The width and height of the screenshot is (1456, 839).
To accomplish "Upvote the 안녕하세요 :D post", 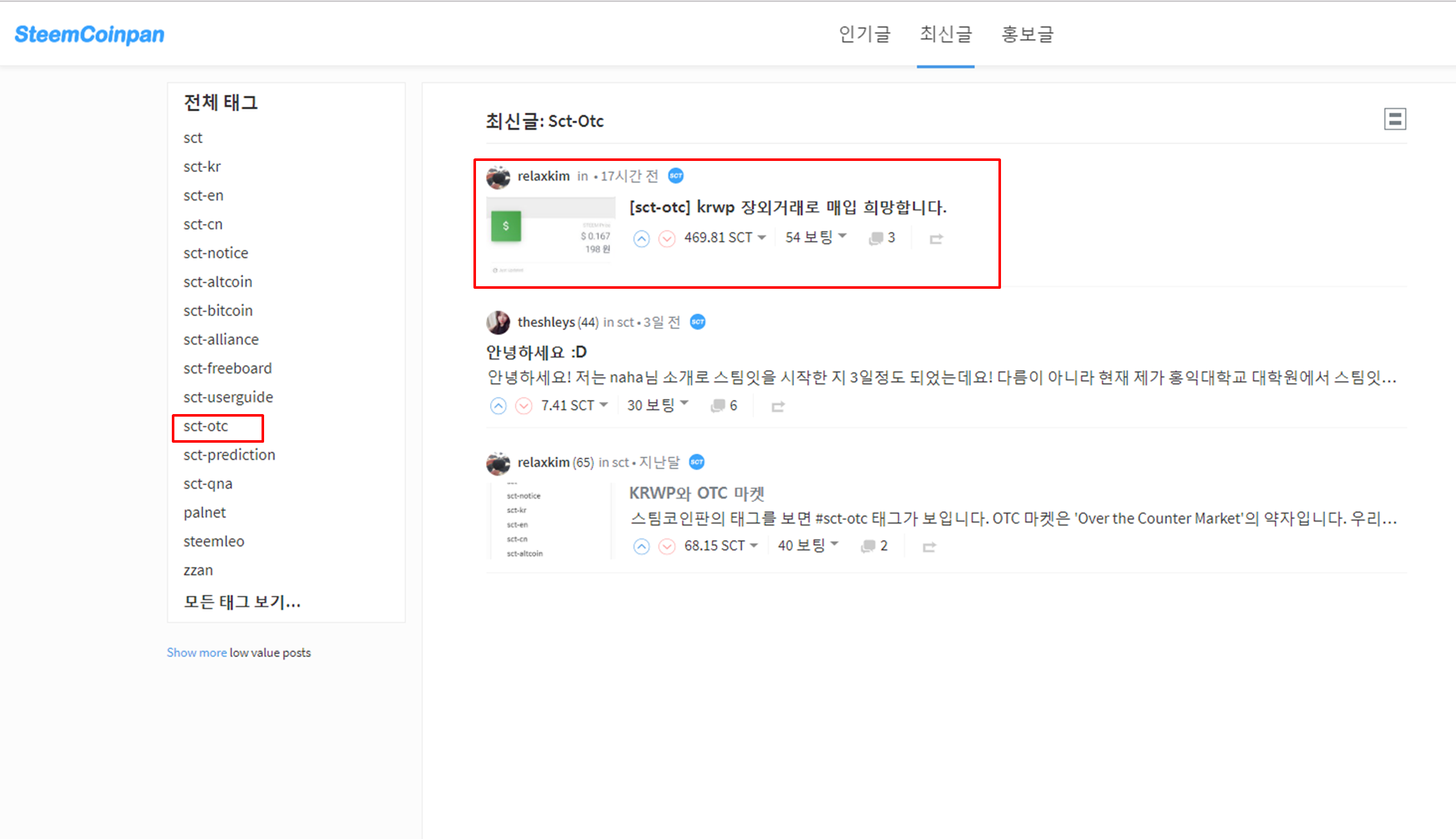I will 498,406.
